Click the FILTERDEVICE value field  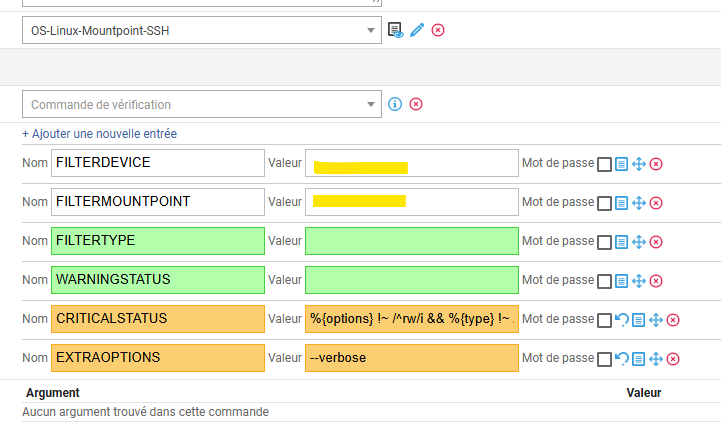point(412,163)
